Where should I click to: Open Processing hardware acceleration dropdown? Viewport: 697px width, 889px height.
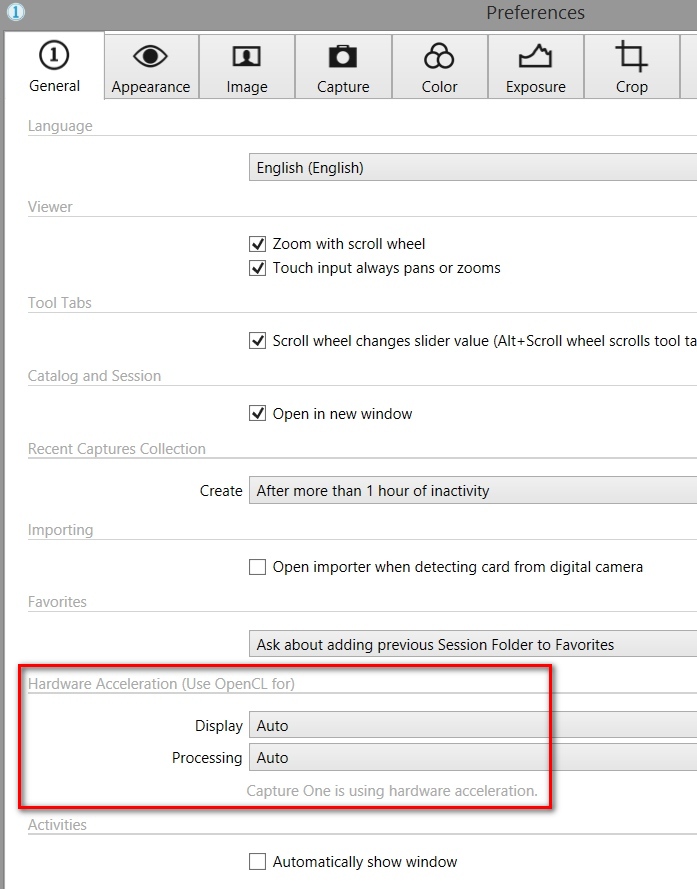click(473, 757)
